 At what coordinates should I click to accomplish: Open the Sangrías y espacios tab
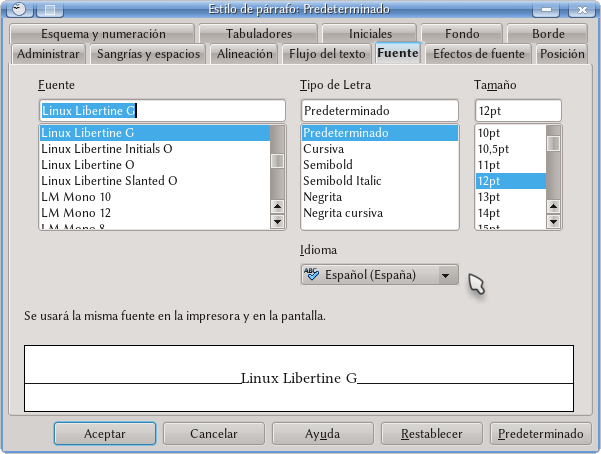(148, 54)
